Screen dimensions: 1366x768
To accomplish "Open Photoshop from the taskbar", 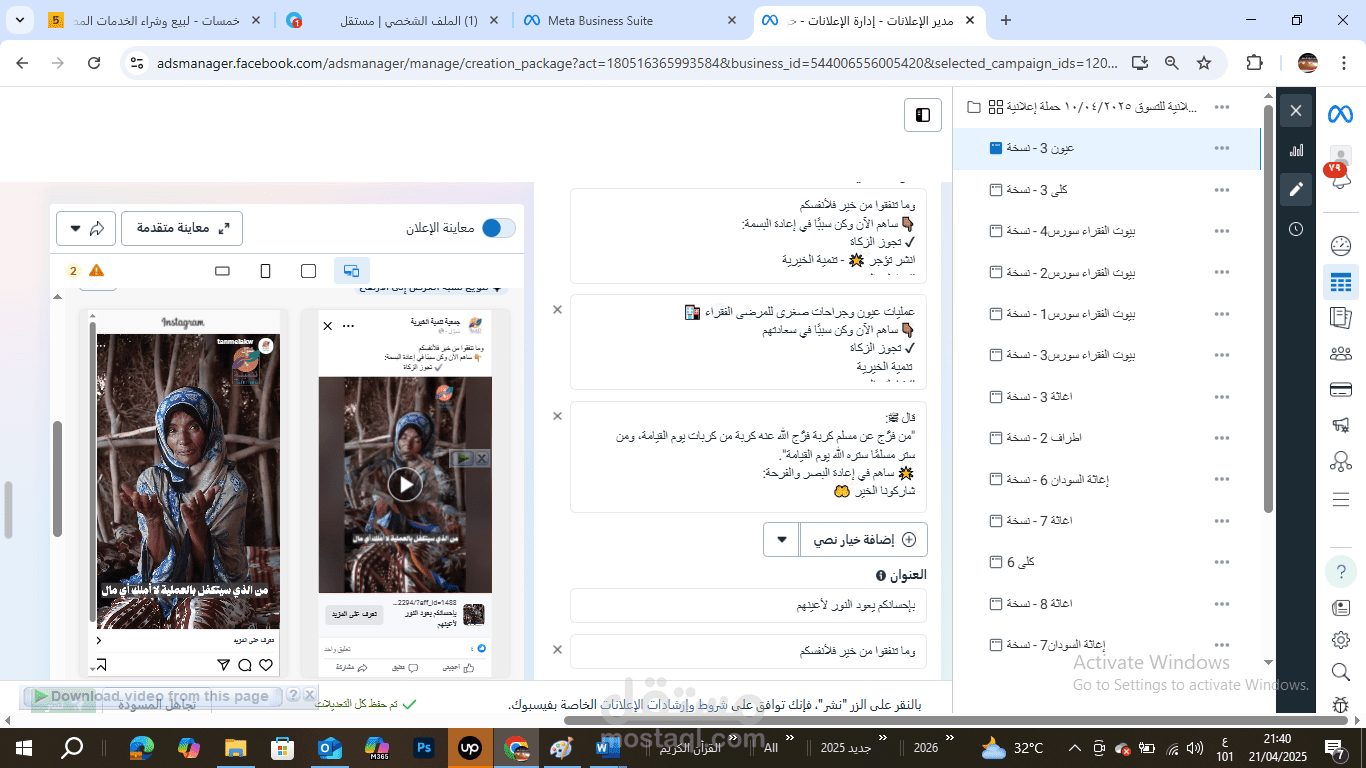I will (x=424, y=748).
